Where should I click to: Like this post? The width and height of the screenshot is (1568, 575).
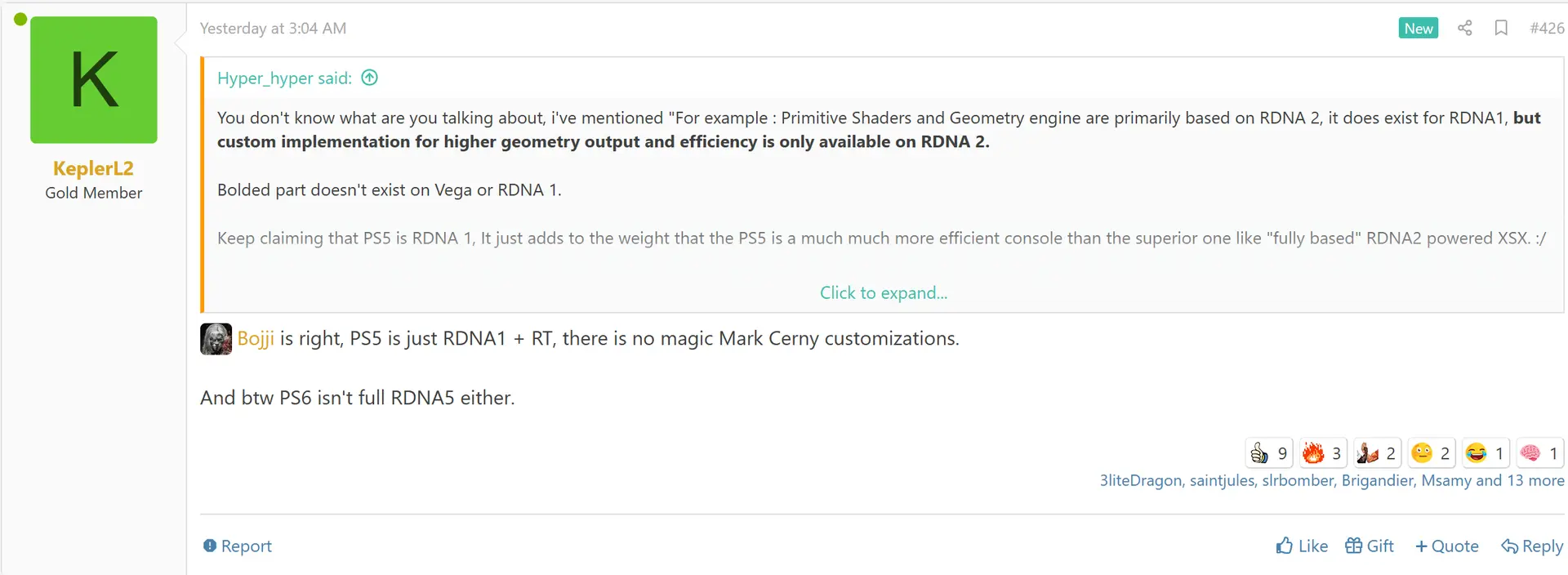tap(1302, 546)
